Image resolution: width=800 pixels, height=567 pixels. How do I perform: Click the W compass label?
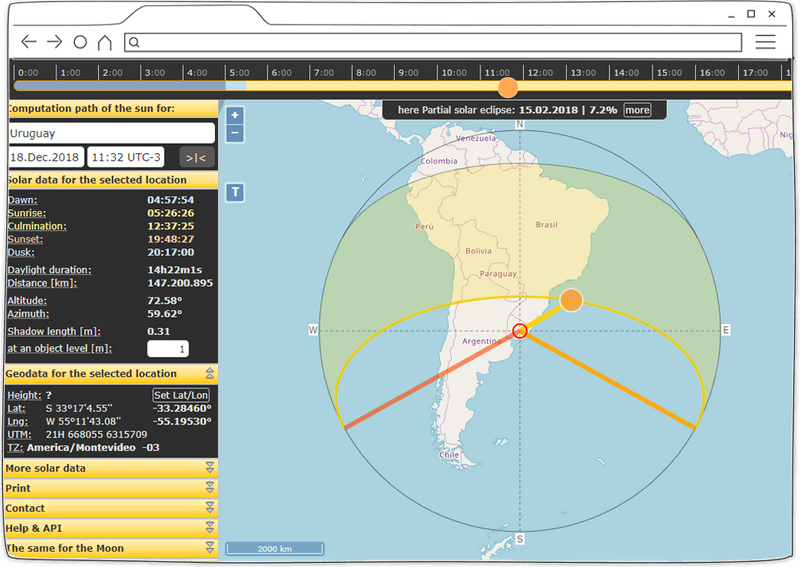[x=313, y=330]
